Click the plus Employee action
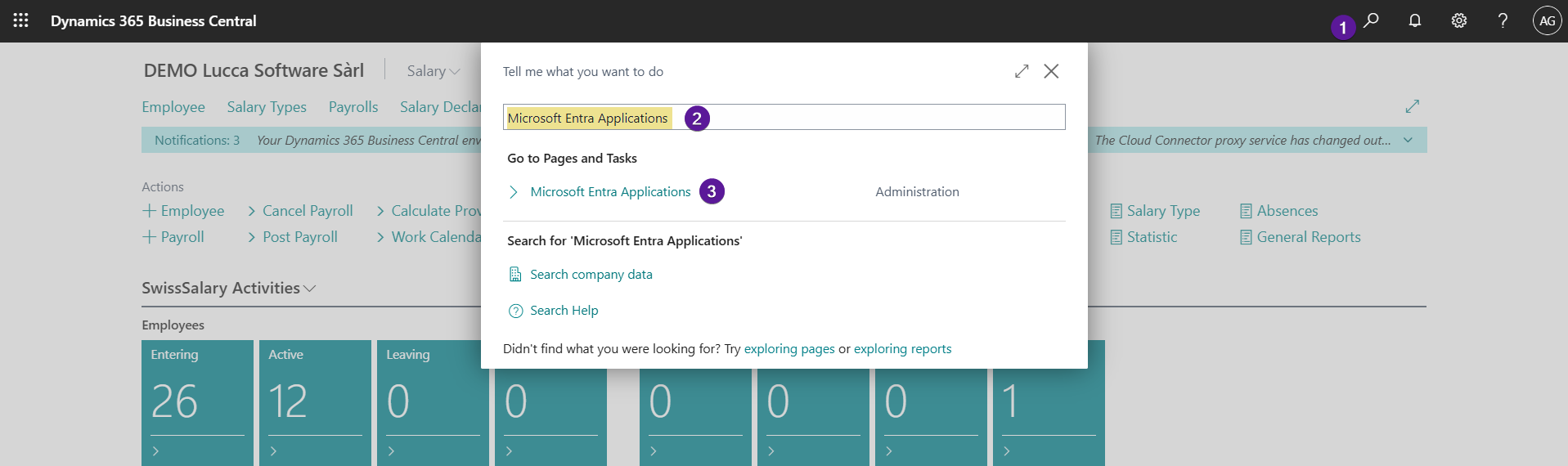 tap(183, 211)
